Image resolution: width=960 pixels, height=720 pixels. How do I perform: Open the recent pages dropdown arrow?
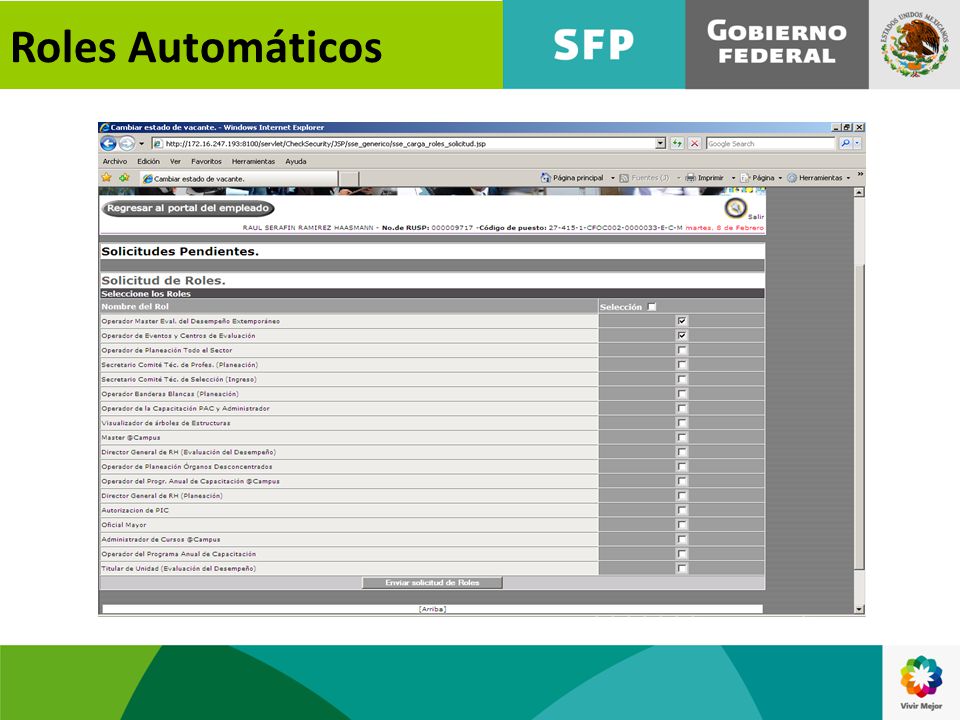point(141,144)
